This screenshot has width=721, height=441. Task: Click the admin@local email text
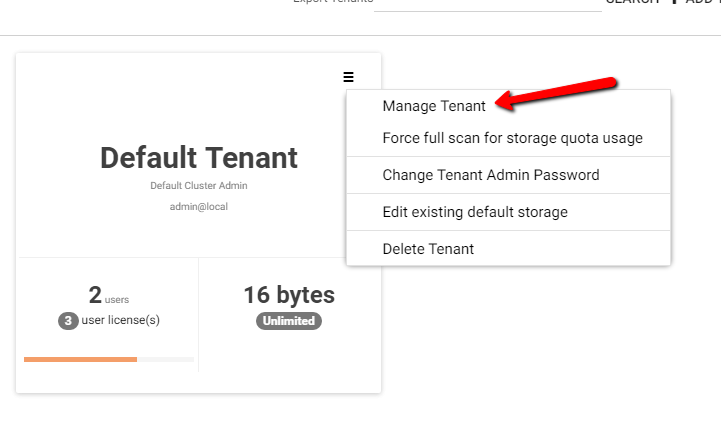coord(199,207)
